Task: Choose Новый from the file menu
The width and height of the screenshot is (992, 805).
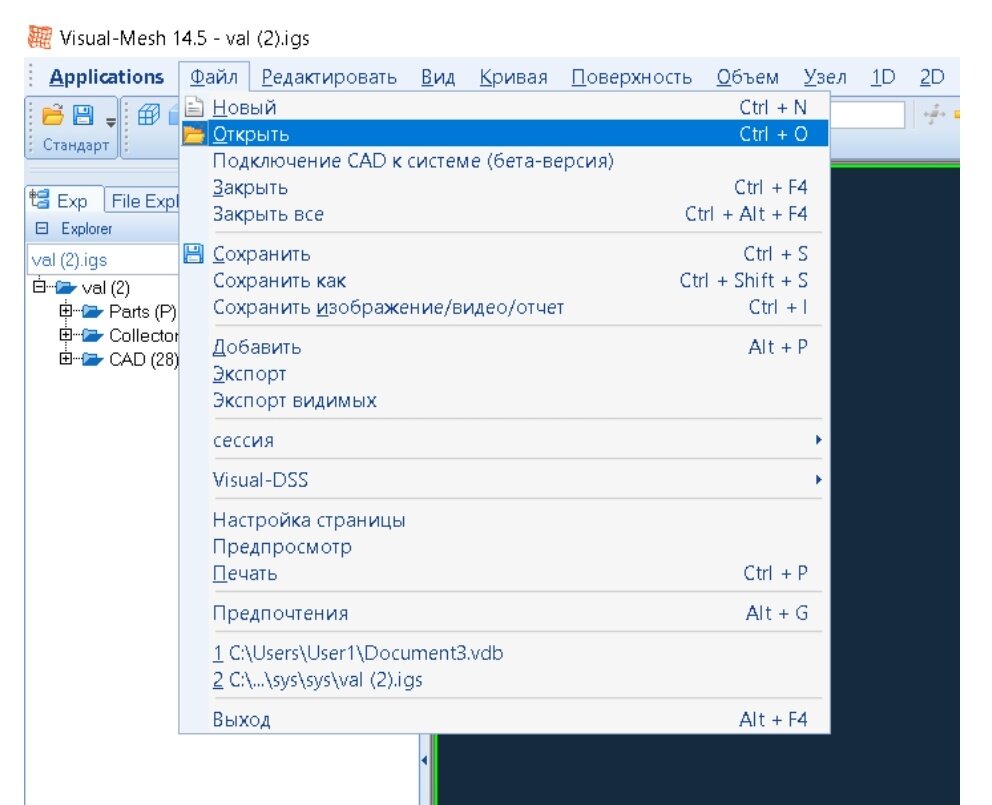Action: (x=505, y=107)
